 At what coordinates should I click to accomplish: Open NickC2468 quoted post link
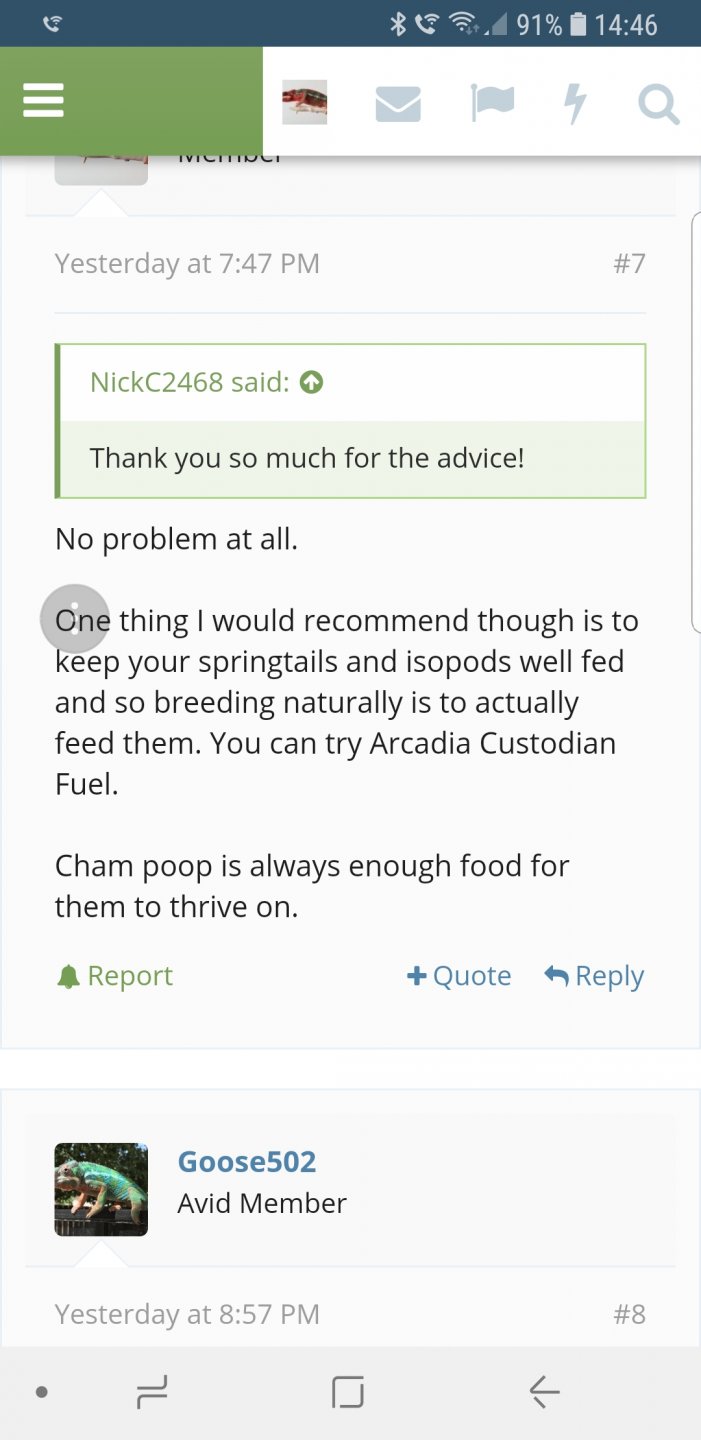(x=189, y=382)
